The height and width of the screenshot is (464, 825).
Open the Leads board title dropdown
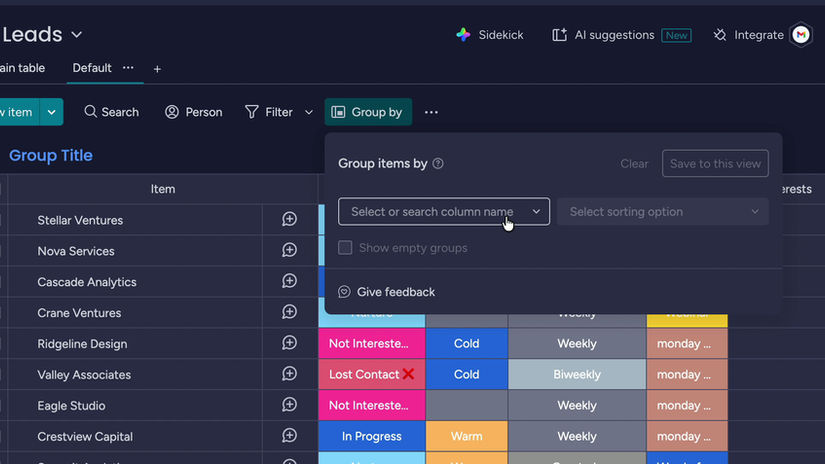77,35
